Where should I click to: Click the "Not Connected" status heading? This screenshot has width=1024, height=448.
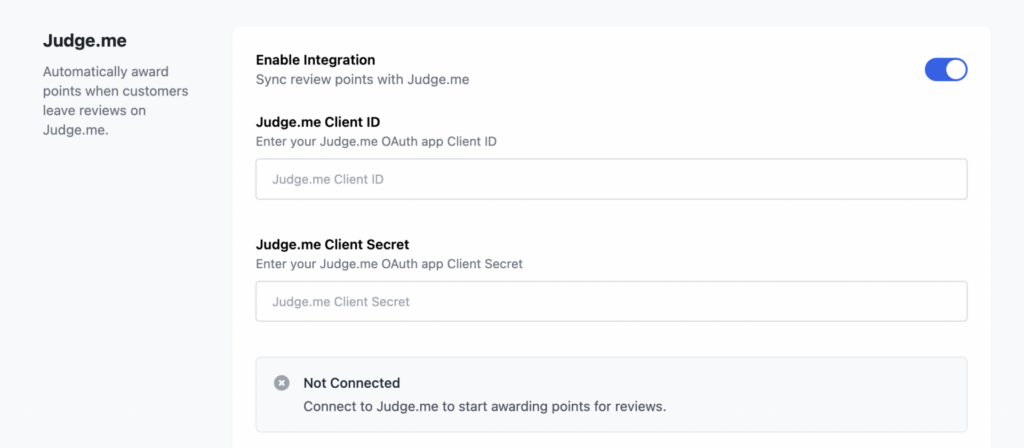(x=351, y=383)
